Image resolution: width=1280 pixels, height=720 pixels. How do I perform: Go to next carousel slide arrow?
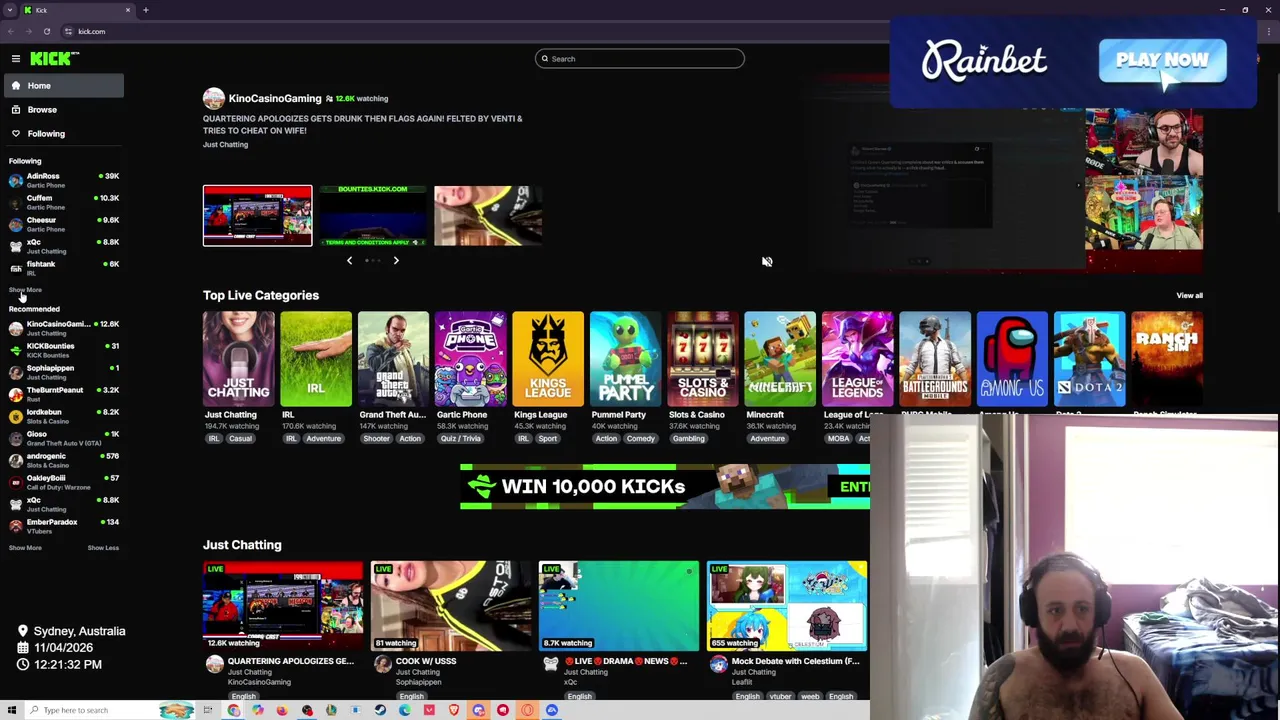click(x=396, y=261)
